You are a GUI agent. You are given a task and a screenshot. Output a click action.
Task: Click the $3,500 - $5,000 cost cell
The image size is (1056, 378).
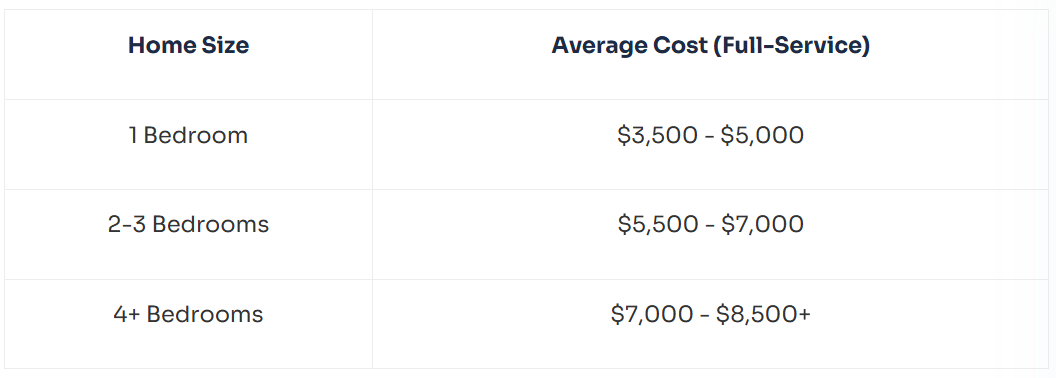pos(711,135)
